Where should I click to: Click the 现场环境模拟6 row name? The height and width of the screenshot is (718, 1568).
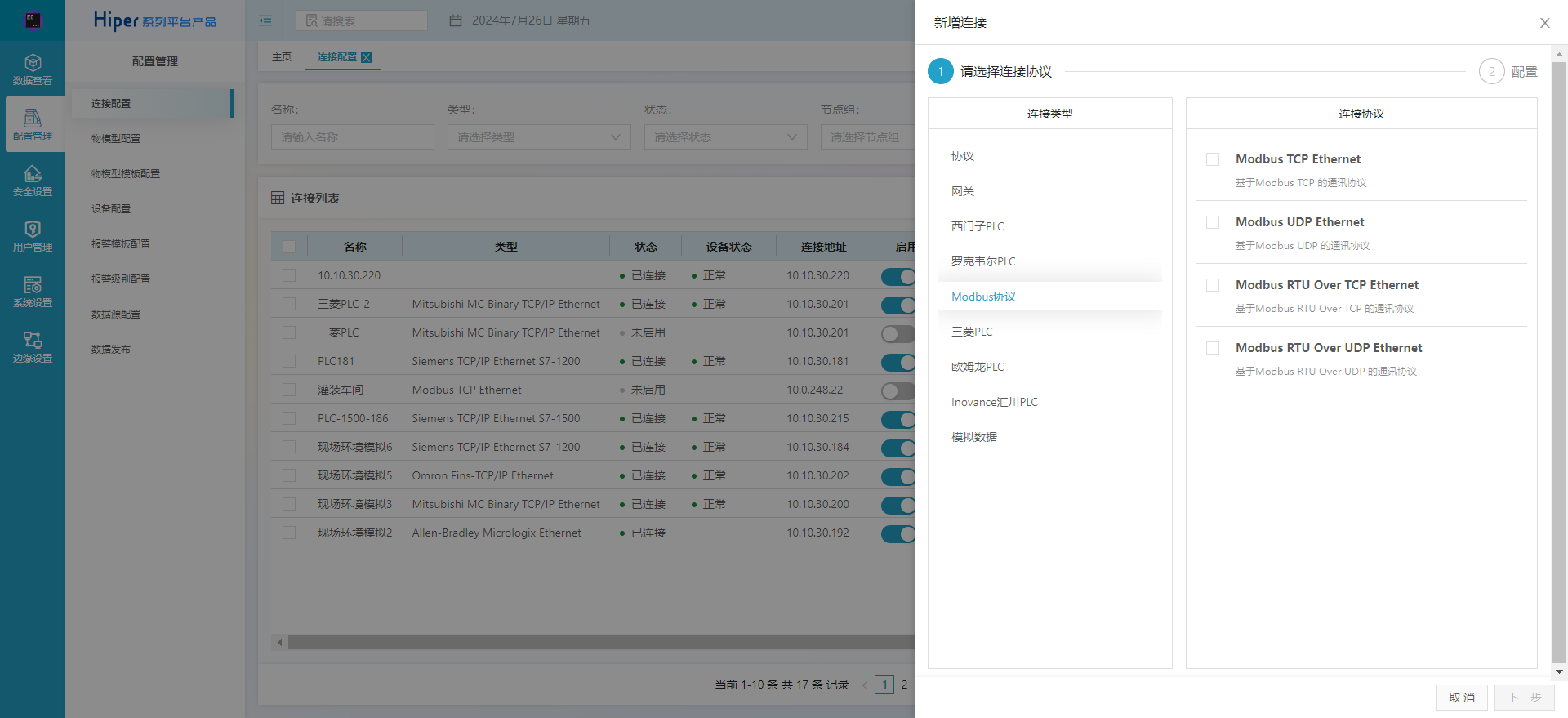click(x=355, y=447)
